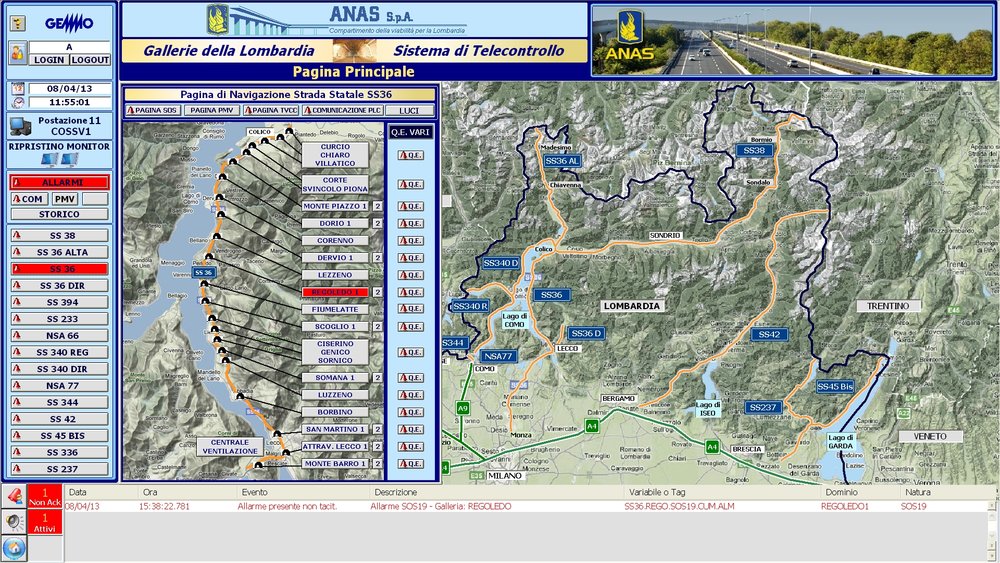Click SS38 label on Lombardia map

(754, 150)
